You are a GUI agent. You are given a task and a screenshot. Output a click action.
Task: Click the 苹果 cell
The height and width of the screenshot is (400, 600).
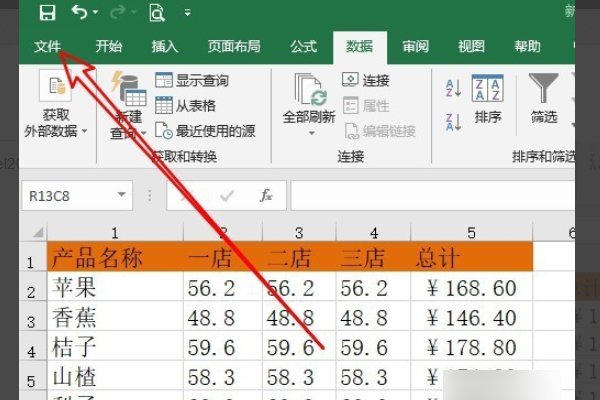click(x=115, y=286)
